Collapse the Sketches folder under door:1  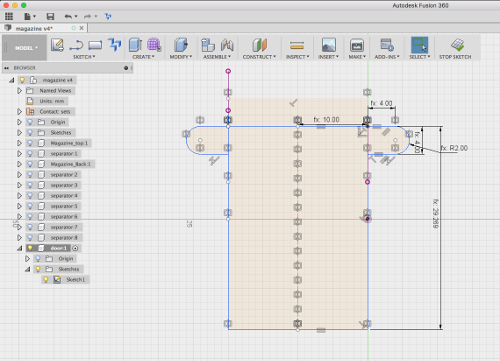[x=28, y=269]
